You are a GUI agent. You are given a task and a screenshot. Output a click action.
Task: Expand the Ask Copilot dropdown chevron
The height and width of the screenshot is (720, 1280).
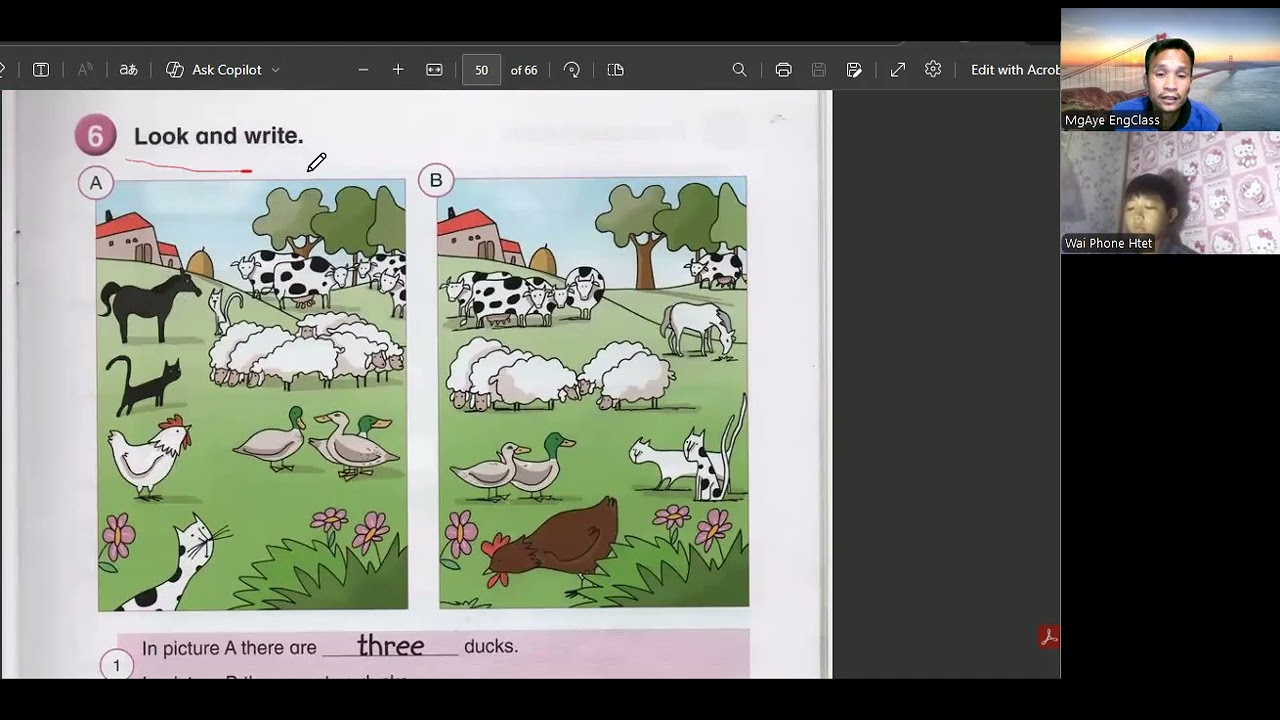click(275, 70)
